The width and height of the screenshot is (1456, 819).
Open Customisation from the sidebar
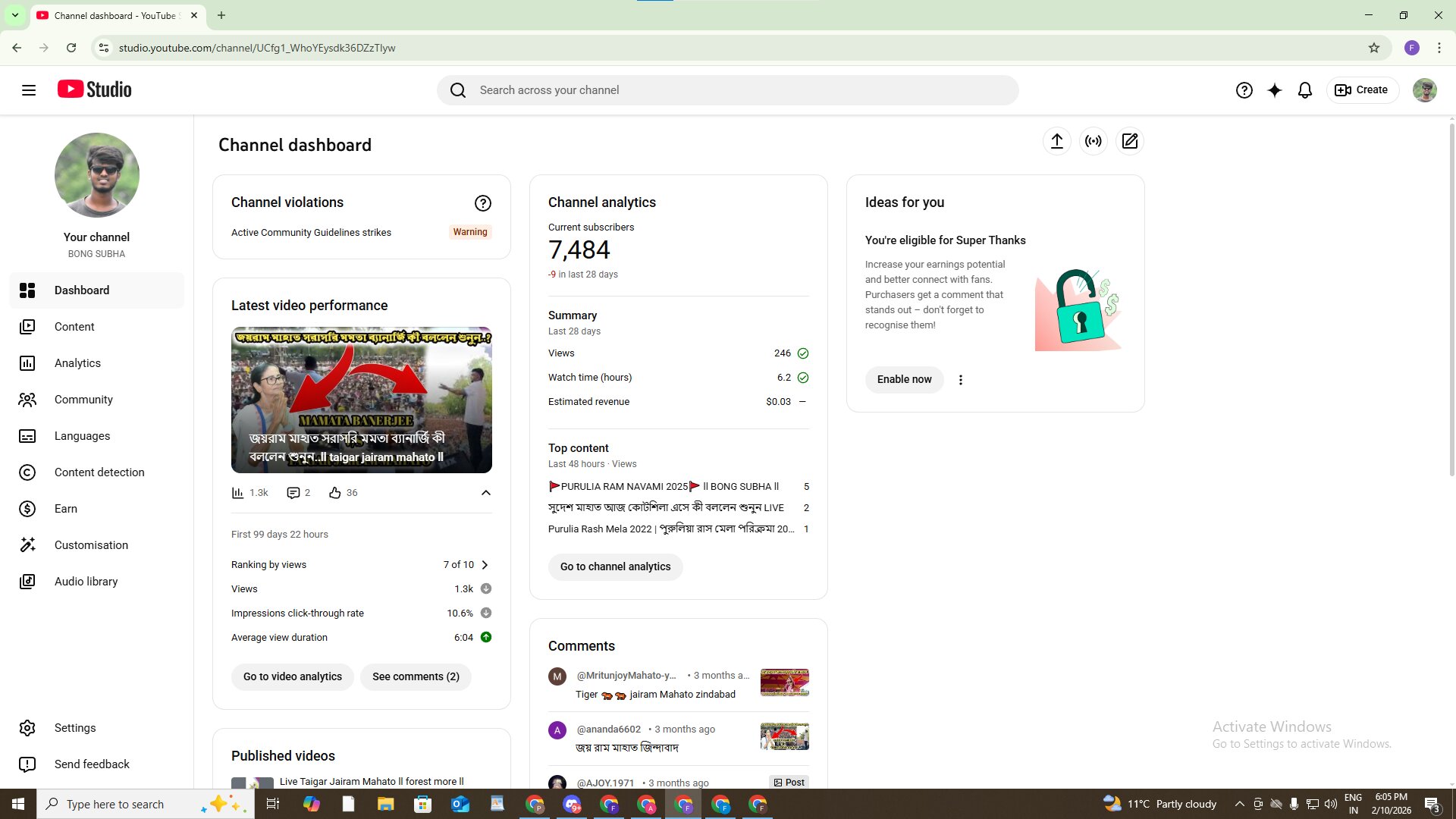point(91,545)
